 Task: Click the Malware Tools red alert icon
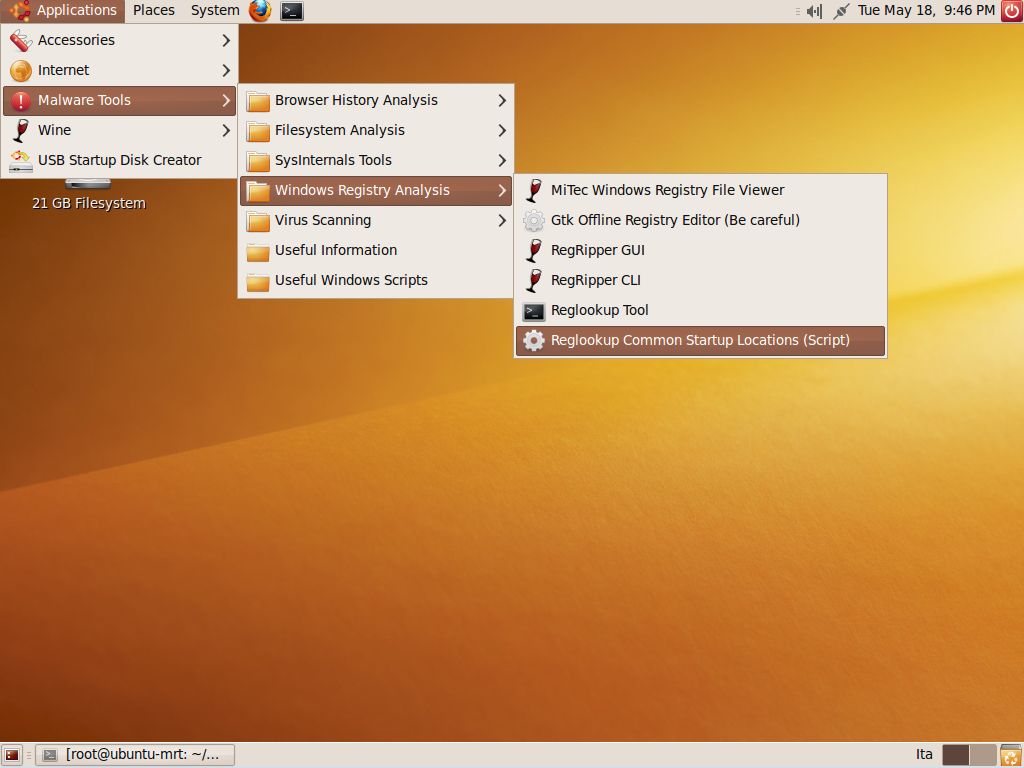[x=21, y=101]
